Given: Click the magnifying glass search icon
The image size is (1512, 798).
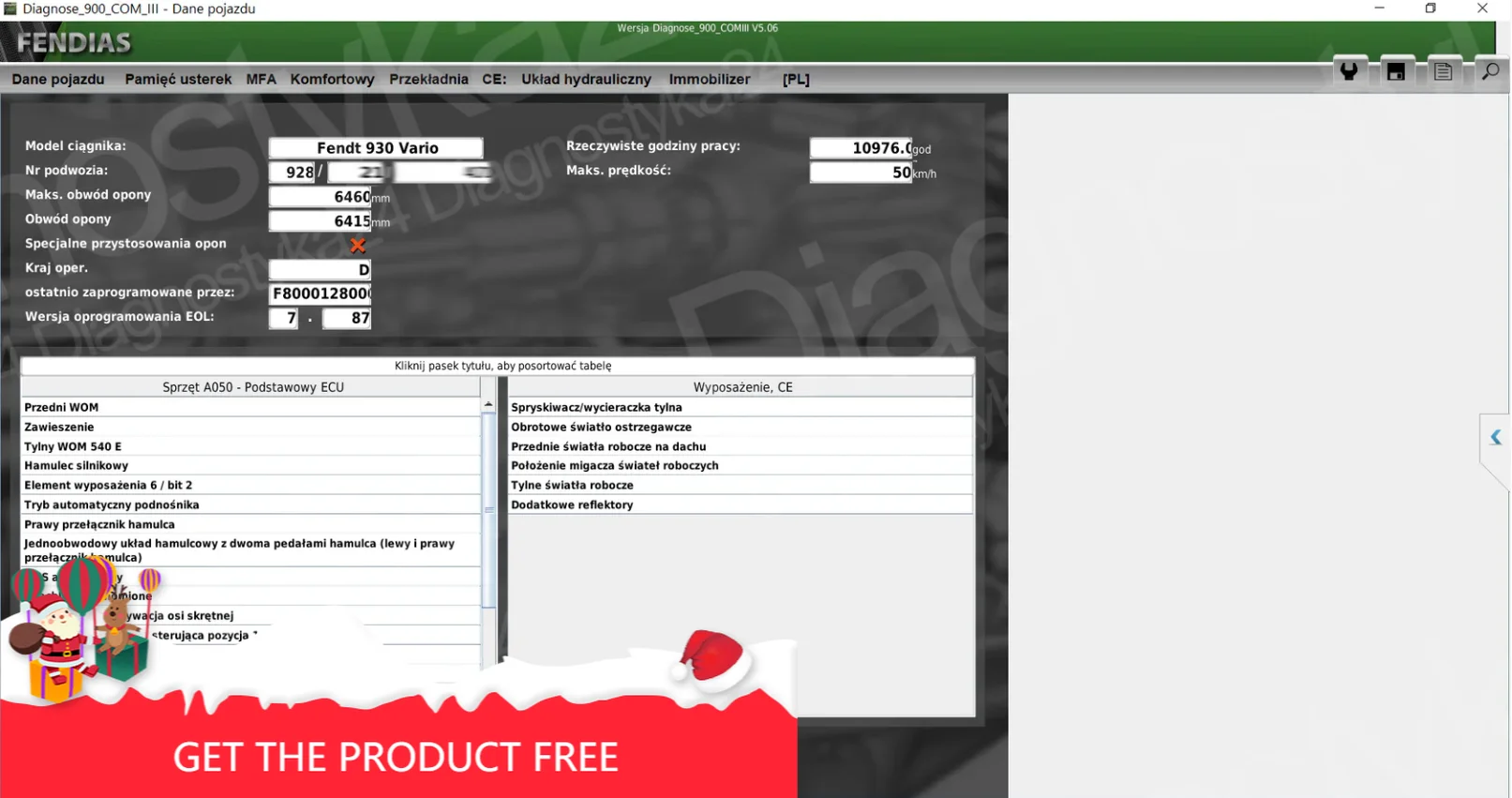Looking at the screenshot, I should (1490, 71).
